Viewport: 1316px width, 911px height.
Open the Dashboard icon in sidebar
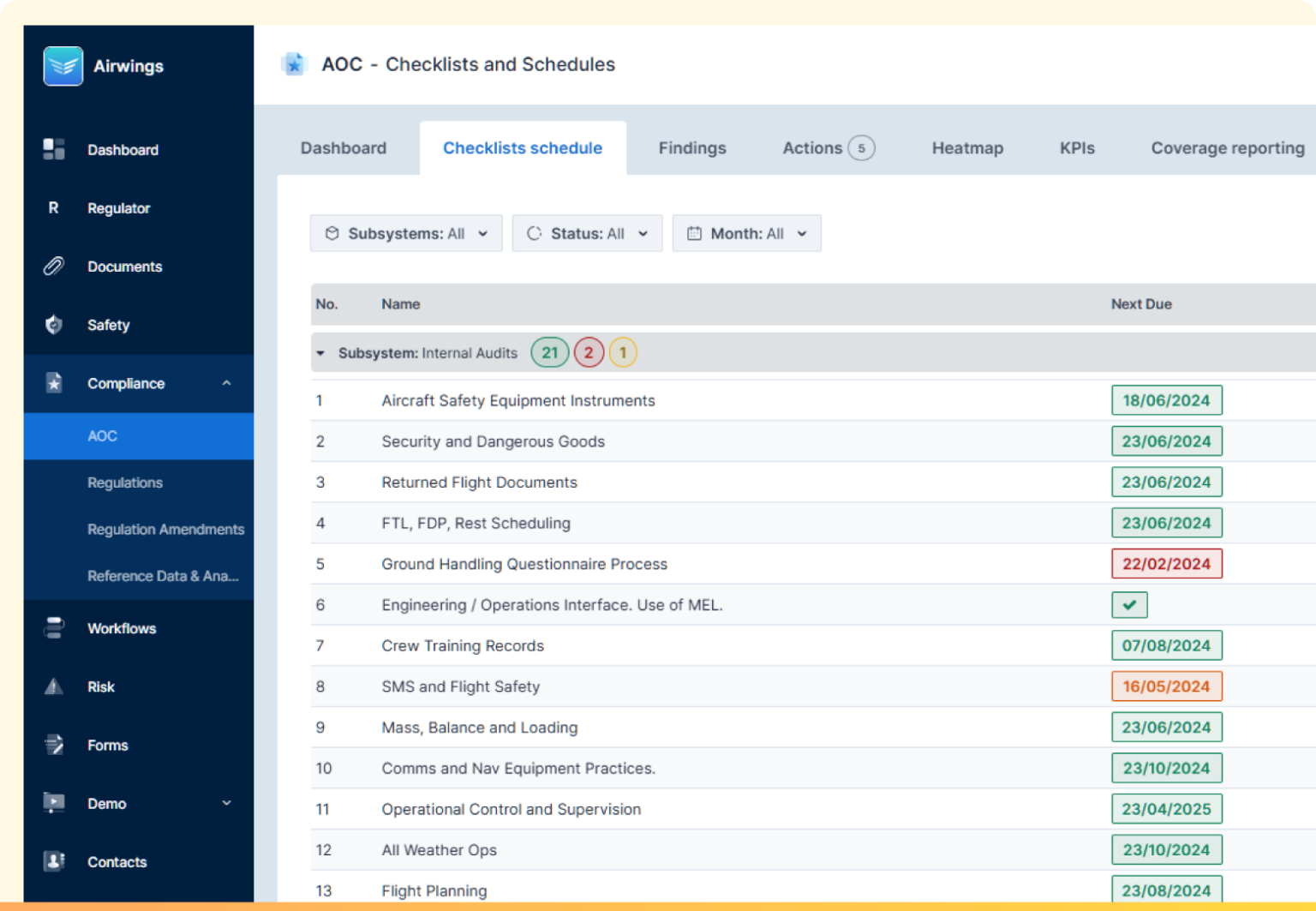tap(53, 149)
